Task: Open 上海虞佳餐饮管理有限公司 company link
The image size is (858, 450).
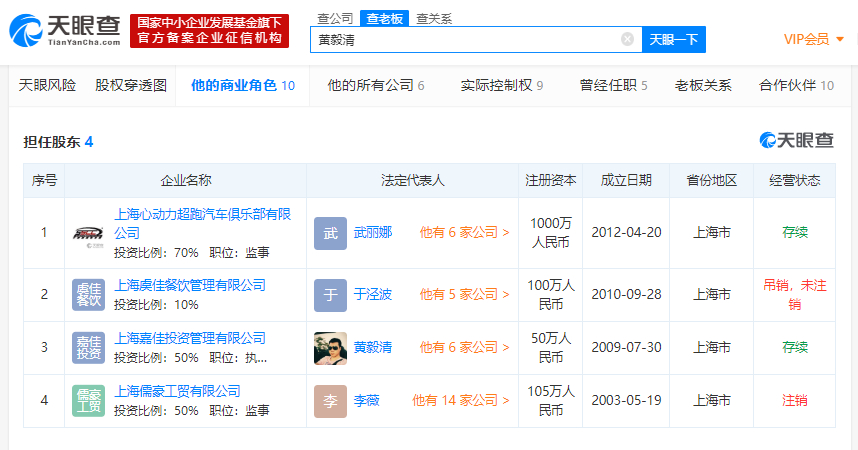Action: coord(190,285)
